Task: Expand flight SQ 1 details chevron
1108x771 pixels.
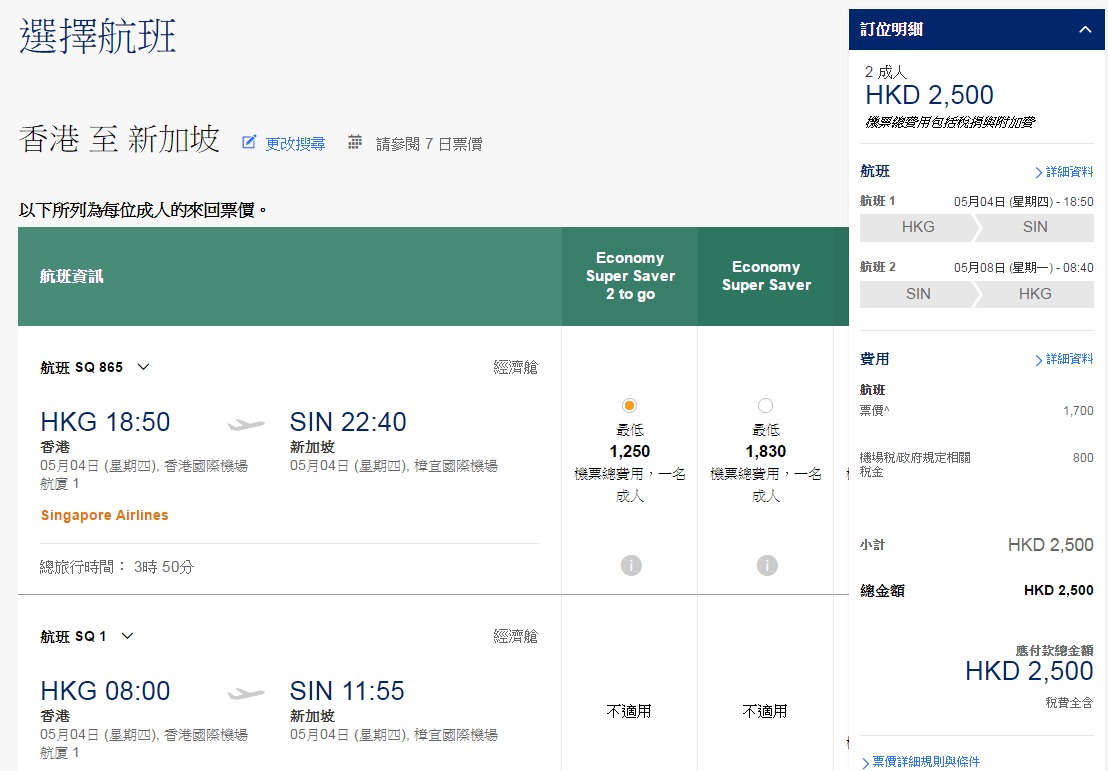Action: [127, 636]
